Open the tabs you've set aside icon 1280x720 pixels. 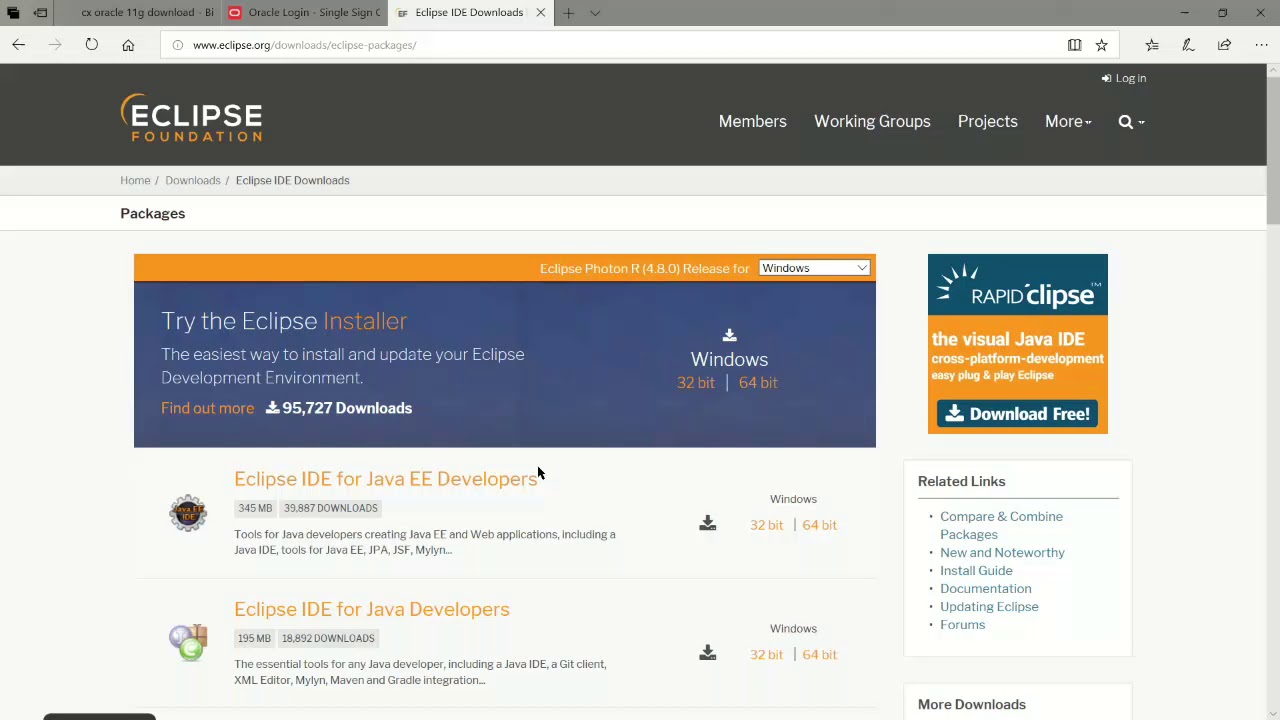(x=13, y=13)
